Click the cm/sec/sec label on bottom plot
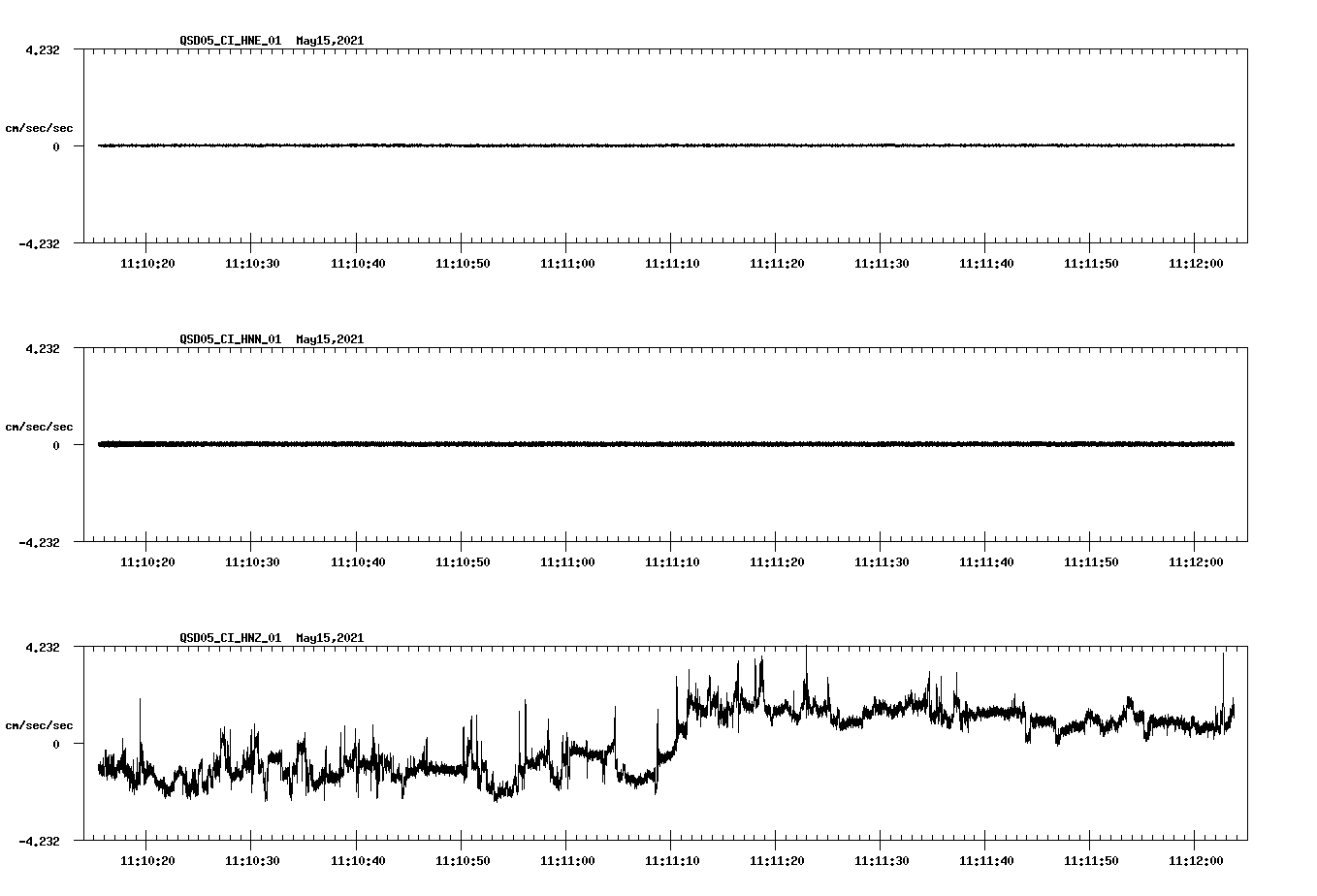The height and width of the screenshot is (896, 1317). [40, 723]
